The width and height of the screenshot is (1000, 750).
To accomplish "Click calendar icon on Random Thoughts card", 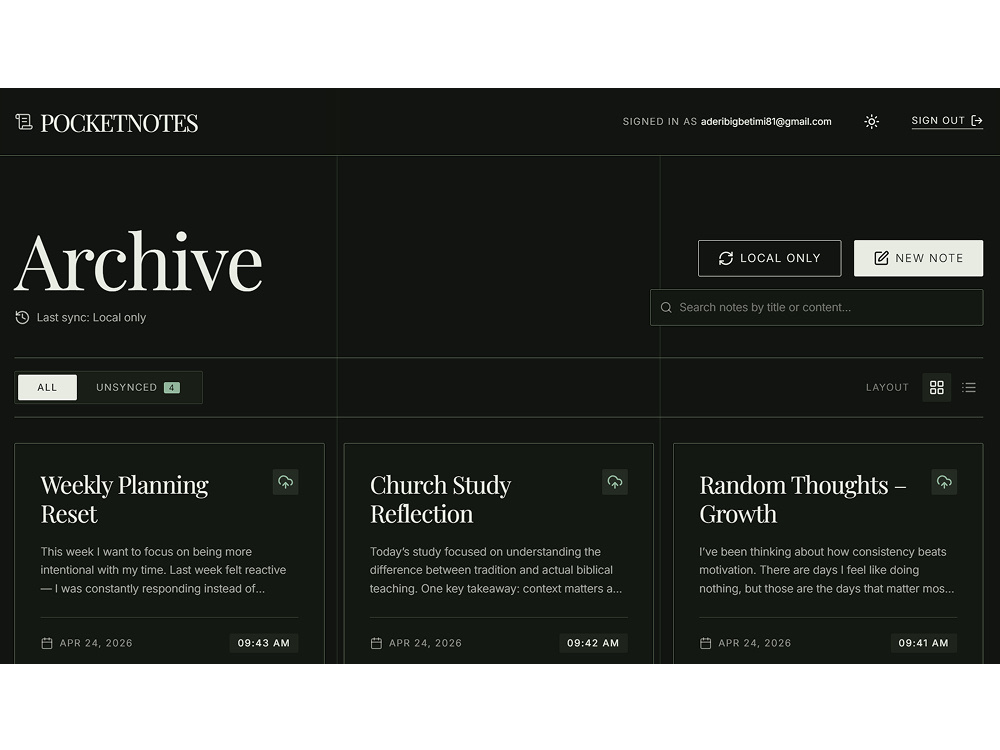I will (705, 643).
